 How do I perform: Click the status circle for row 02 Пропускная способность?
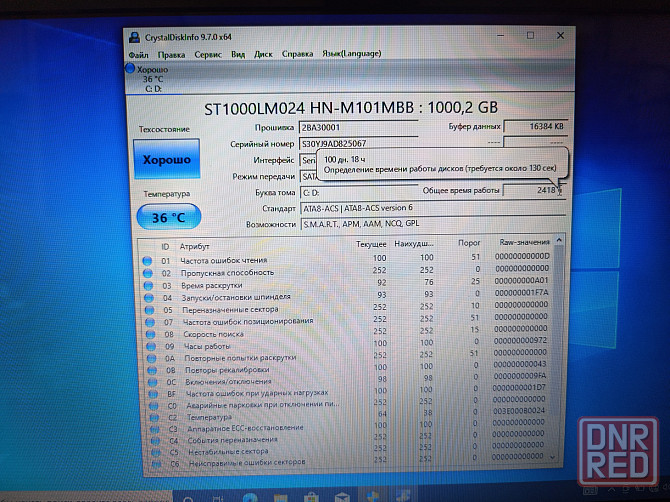click(148, 273)
